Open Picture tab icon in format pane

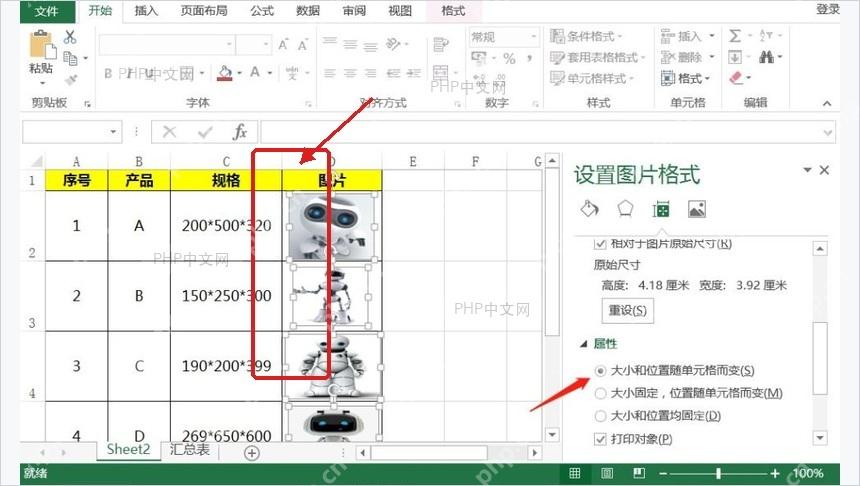pos(697,209)
